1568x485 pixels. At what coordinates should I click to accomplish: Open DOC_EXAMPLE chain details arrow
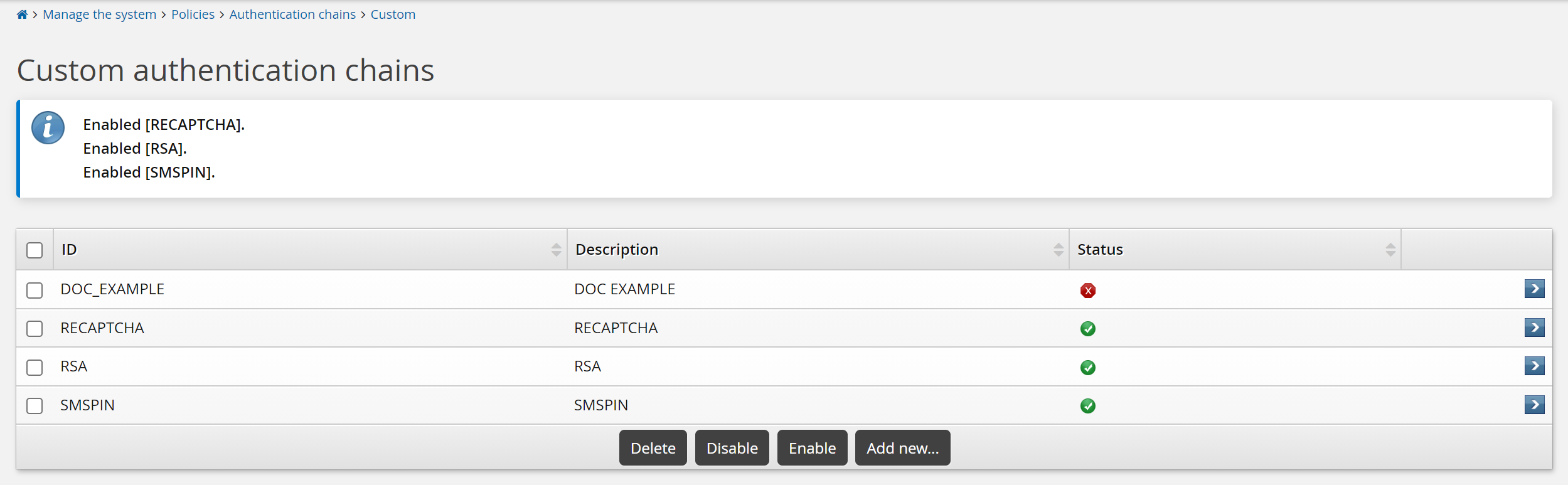click(x=1534, y=289)
